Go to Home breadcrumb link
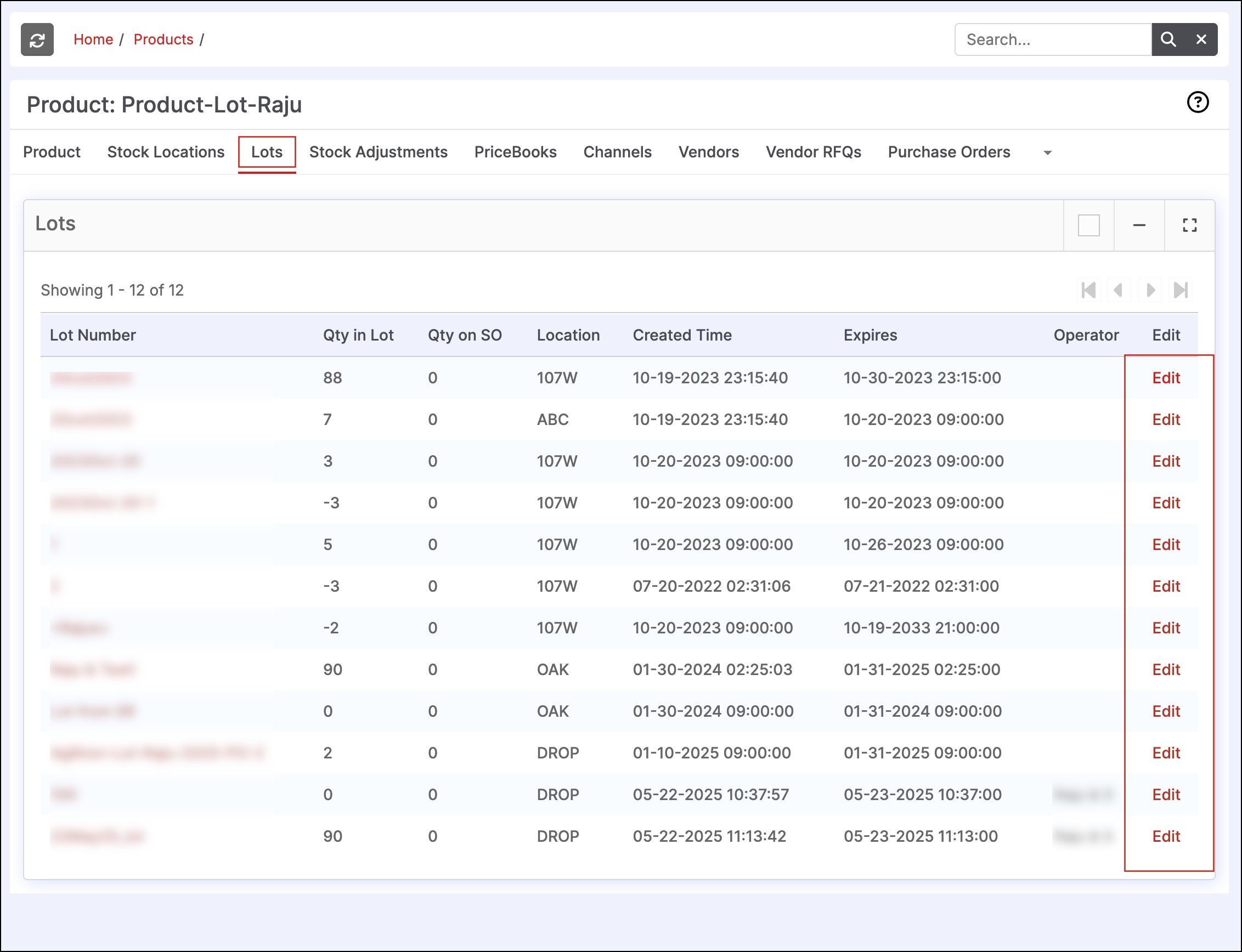1242x952 pixels. click(93, 39)
